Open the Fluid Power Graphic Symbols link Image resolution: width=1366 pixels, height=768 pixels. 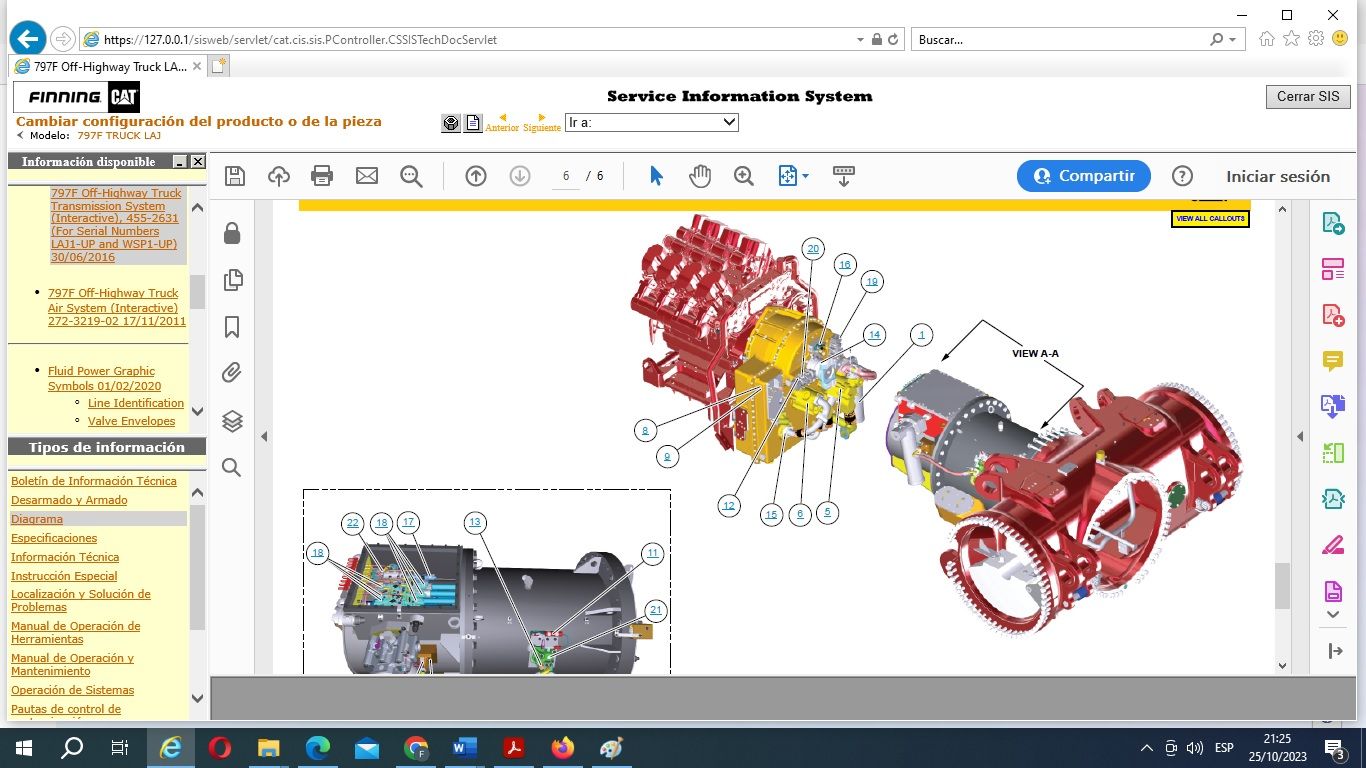click(x=101, y=378)
